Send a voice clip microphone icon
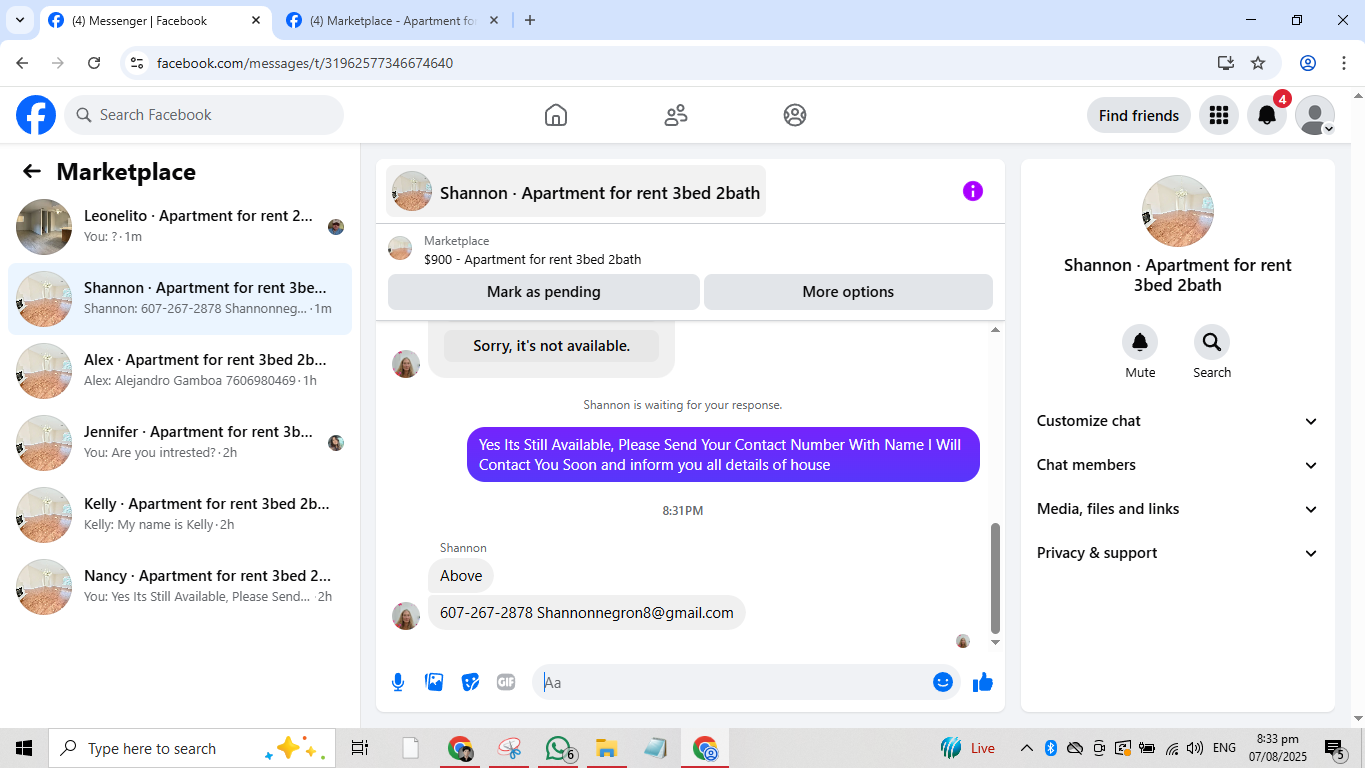Screen dimensions: 1365x768 398,682
